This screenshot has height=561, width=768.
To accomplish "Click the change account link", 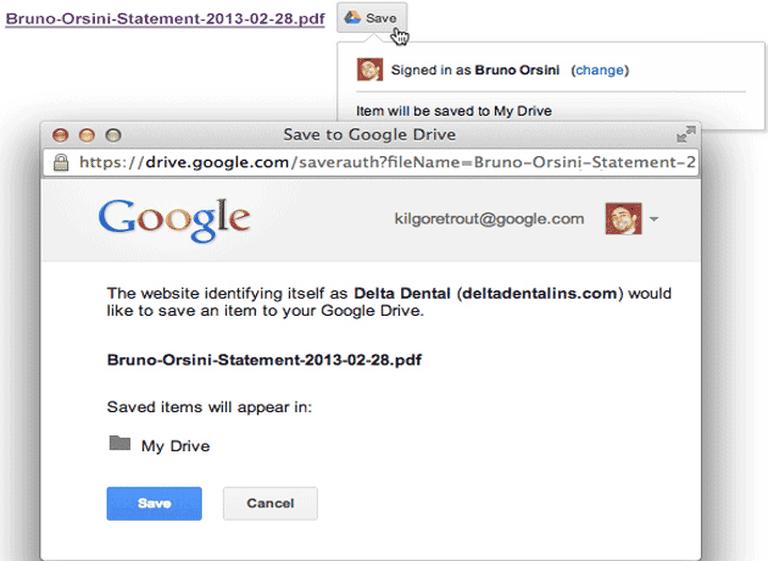I will click(x=600, y=70).
